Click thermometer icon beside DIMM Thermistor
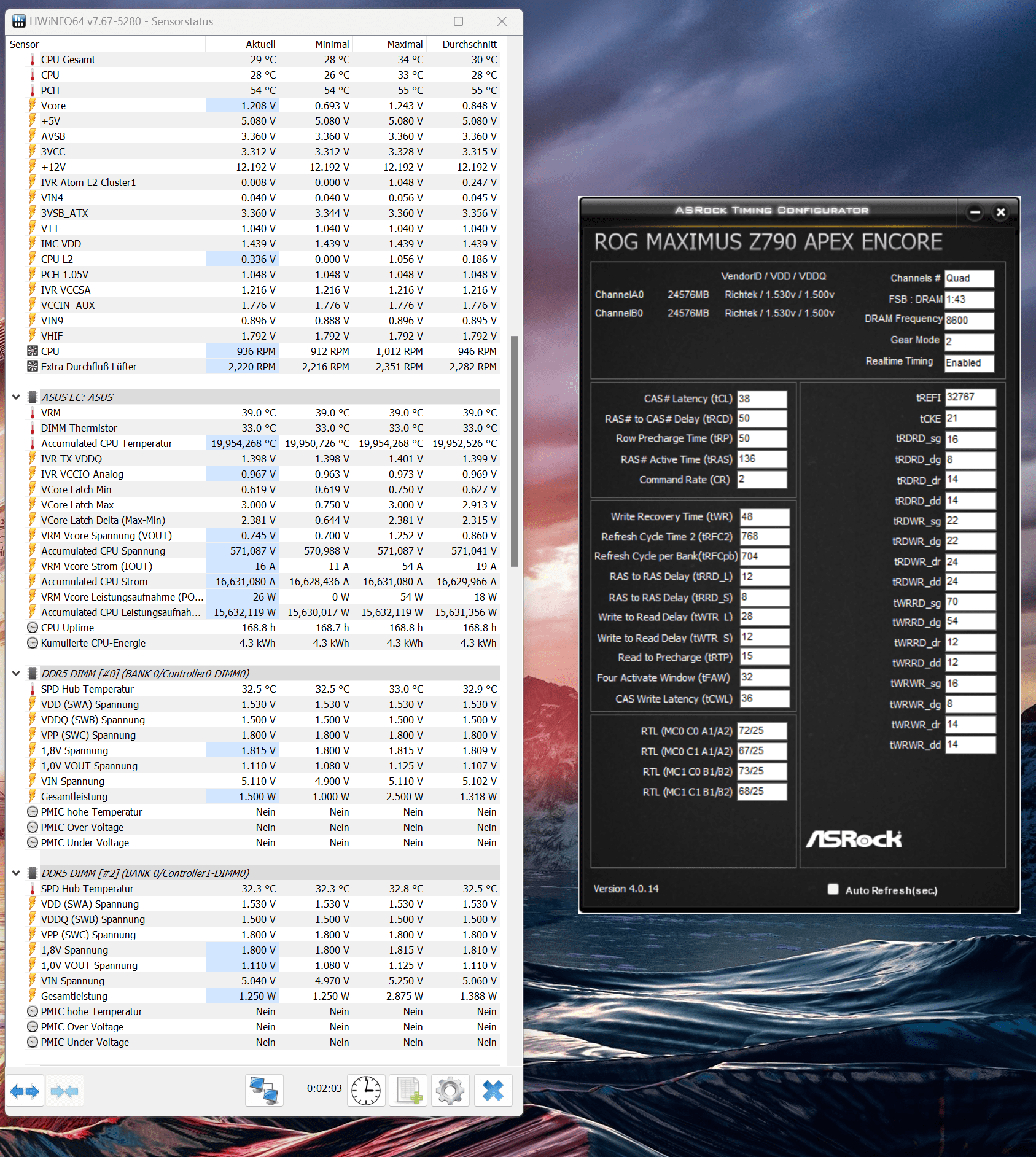Image resolution: width=1036 pixels, height=1157 pixels. pyautogui.click(x=33, y=428)
